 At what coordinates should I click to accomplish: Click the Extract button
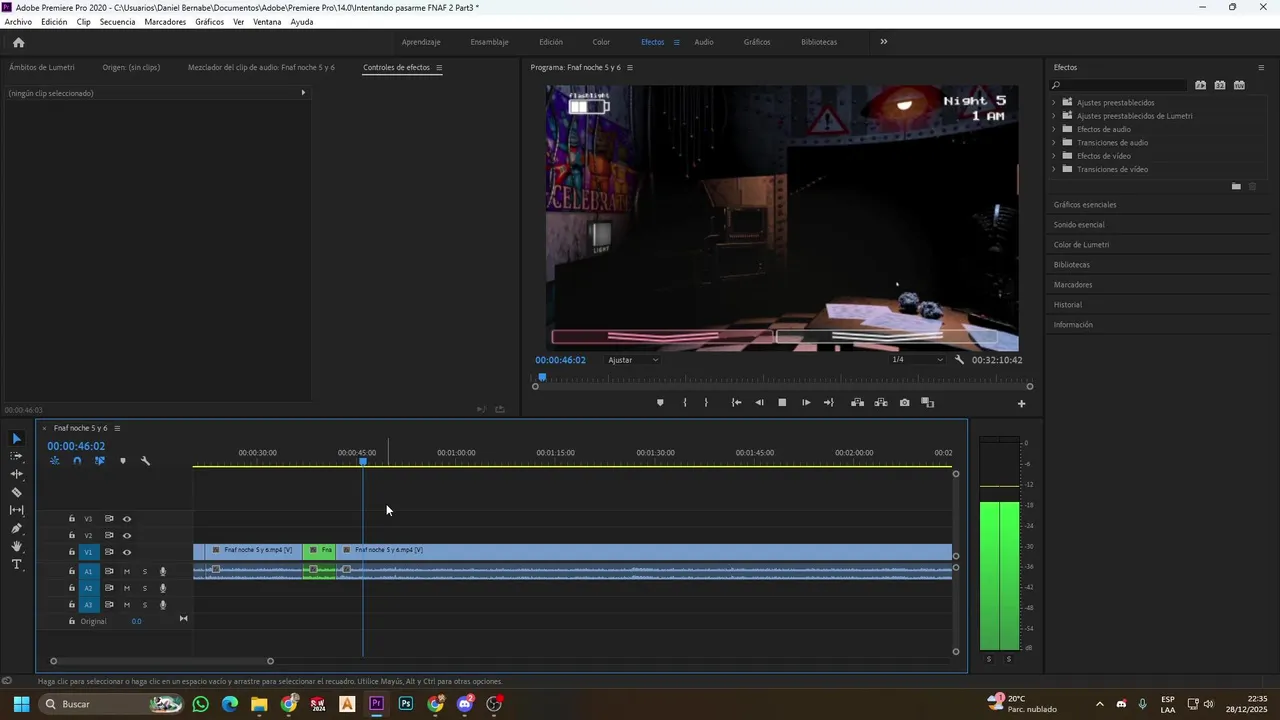(x=881, y=403)
